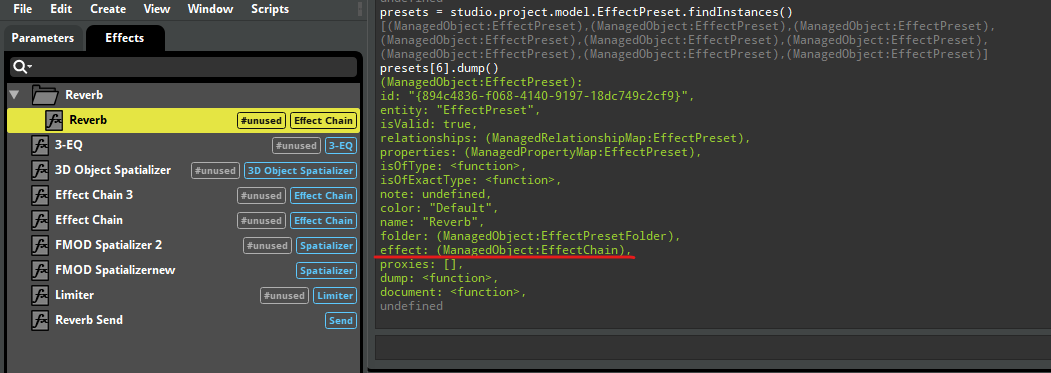This screenshot has height=373, width=1051.
Task: Click the isValid: true console line
Action: coord(429,124)
